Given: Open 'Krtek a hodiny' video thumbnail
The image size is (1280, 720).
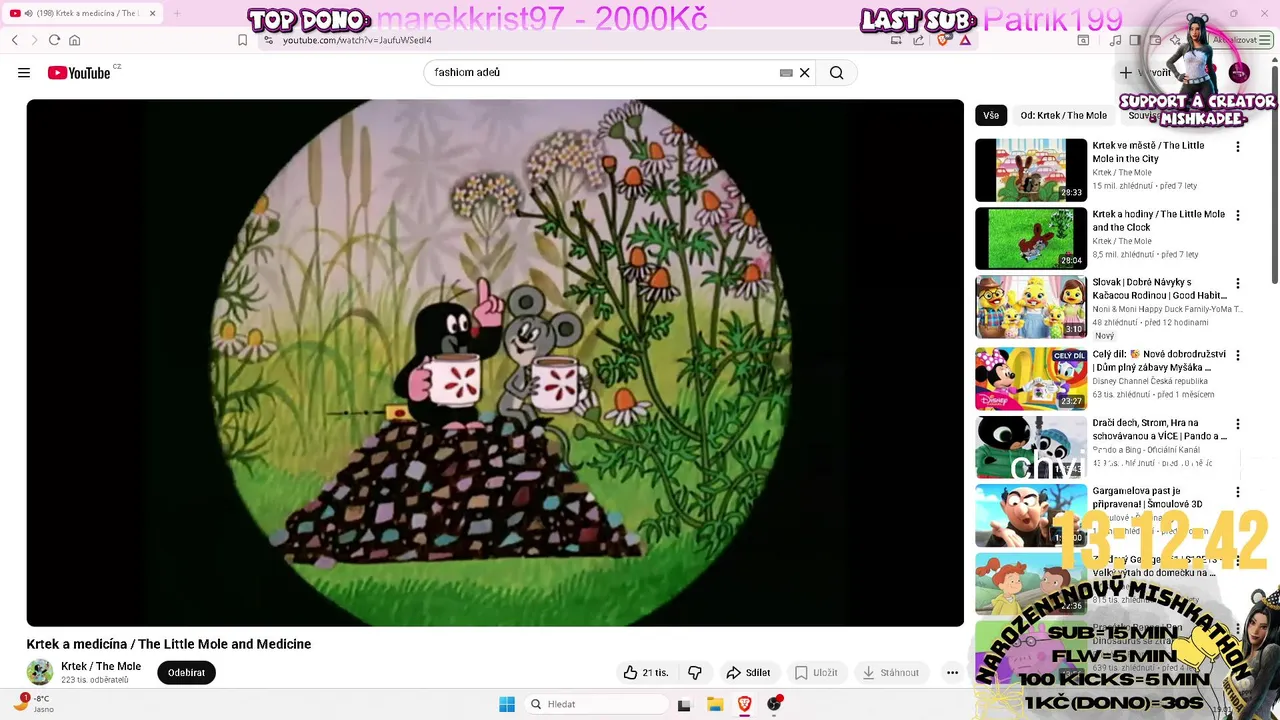Looking at the screenshot, I should [1031, 238].
